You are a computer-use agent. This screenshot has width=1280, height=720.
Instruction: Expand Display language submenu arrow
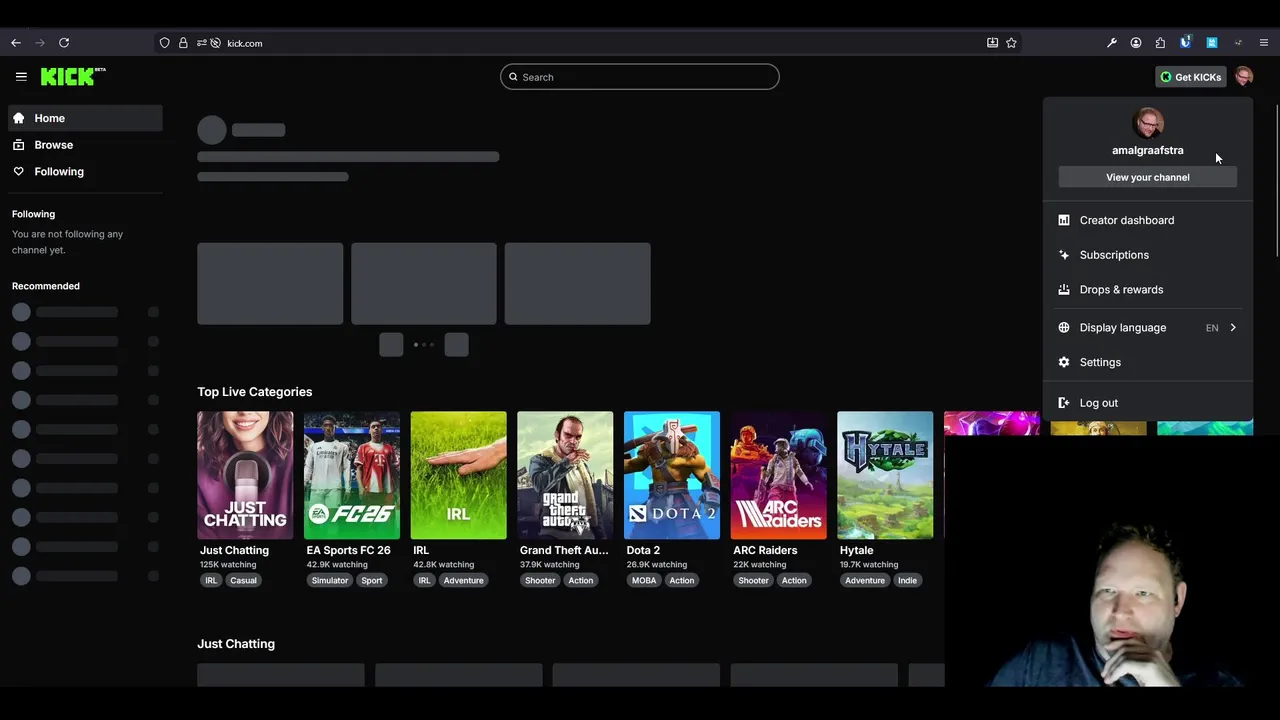coord(1233,328)
